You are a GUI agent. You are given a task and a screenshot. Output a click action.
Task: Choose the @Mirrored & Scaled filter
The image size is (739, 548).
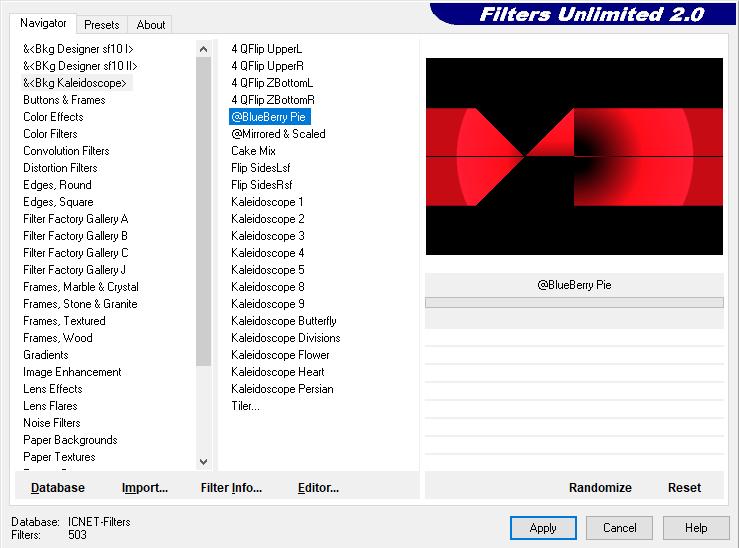tap(278, 134)
